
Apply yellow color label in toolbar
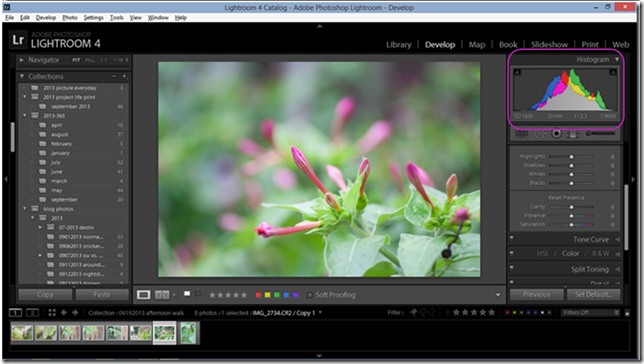point(267,295)
